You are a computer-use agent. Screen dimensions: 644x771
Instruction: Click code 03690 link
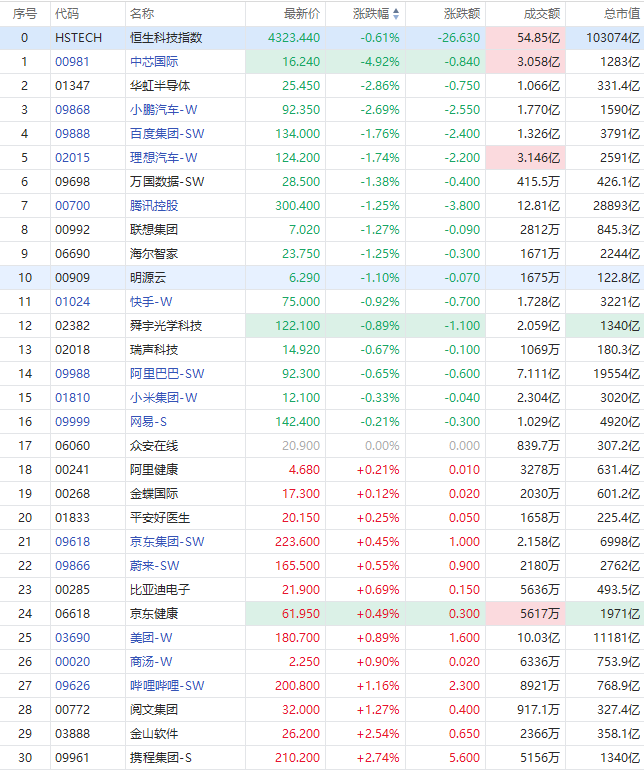(72, 638)
